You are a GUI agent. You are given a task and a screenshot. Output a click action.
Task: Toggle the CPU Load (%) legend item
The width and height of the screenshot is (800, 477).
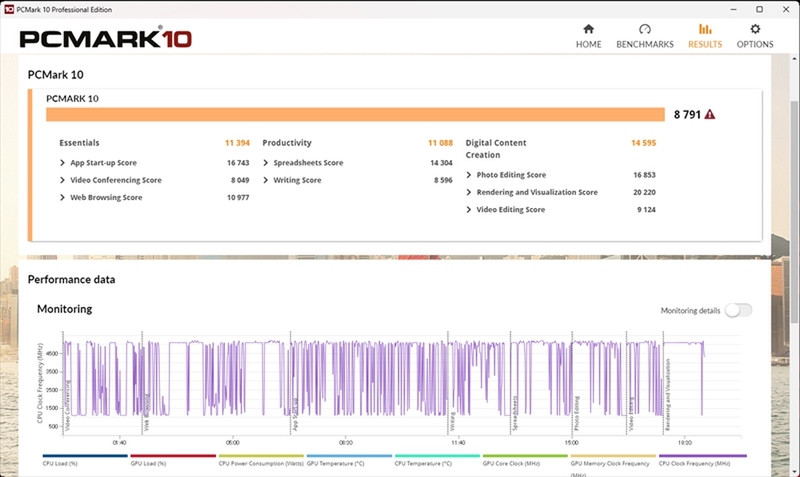pyautogui.click(x=60, y=464)
